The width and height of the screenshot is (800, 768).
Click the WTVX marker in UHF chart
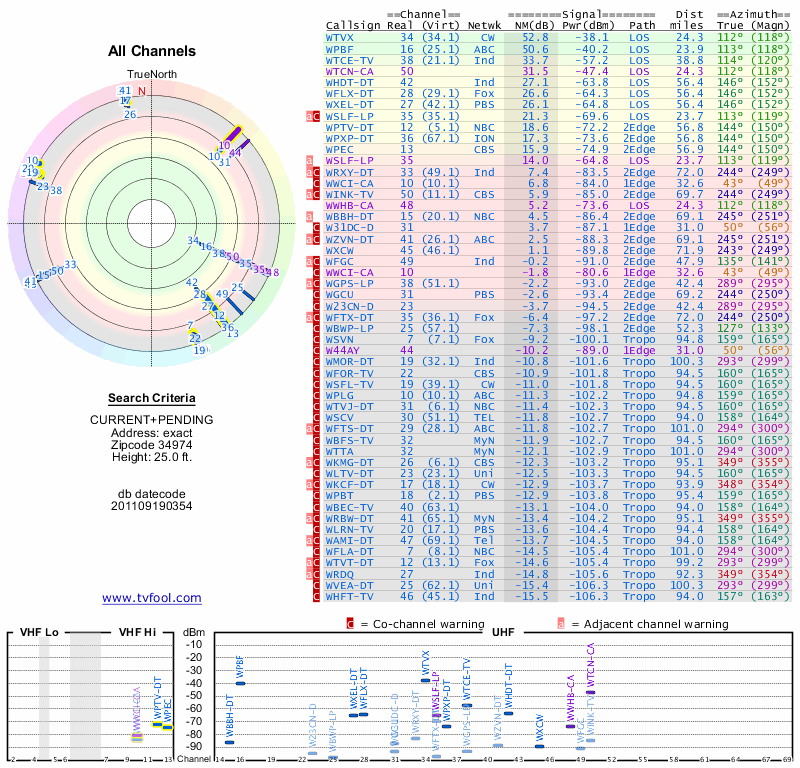tap(426, 680)
